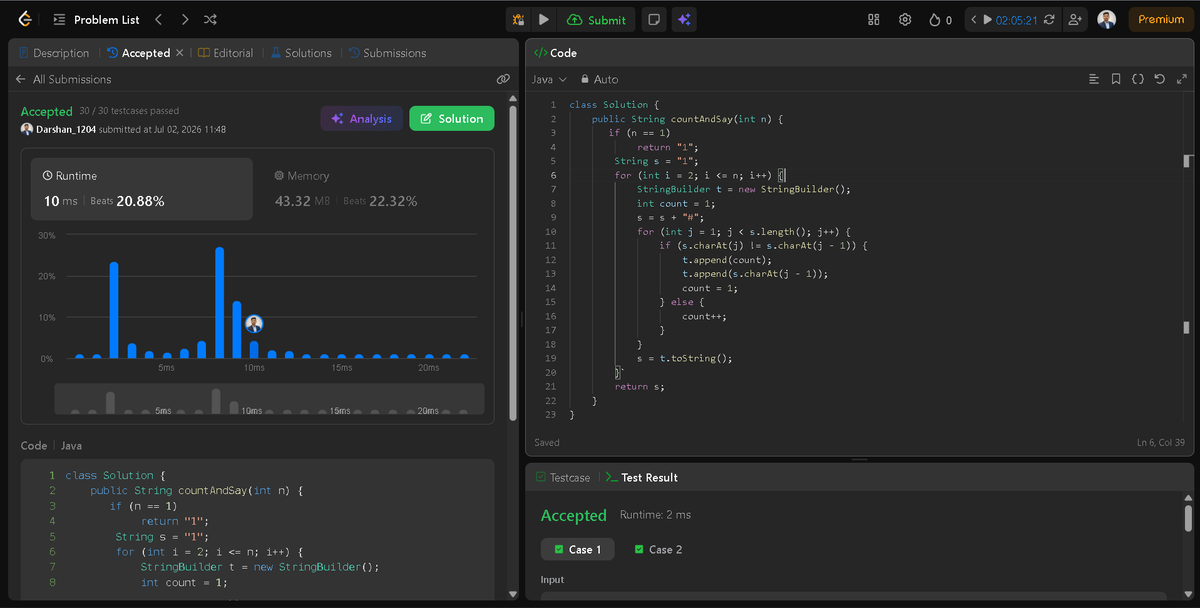This screenshot has height=608, width=1200.
Task: Click the curly braces icon in editor
Action: pos(1138,79)
